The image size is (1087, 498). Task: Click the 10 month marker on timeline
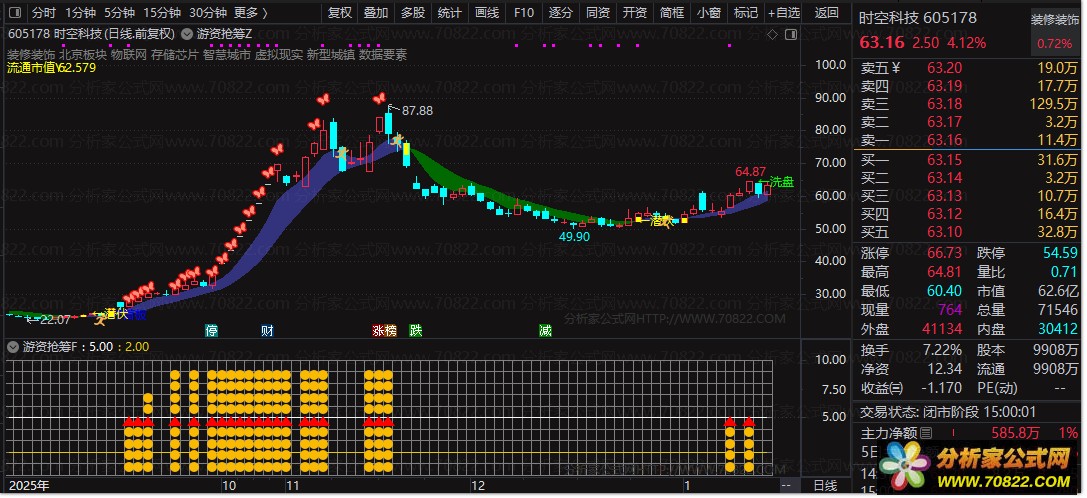click(x=229, y=485)
